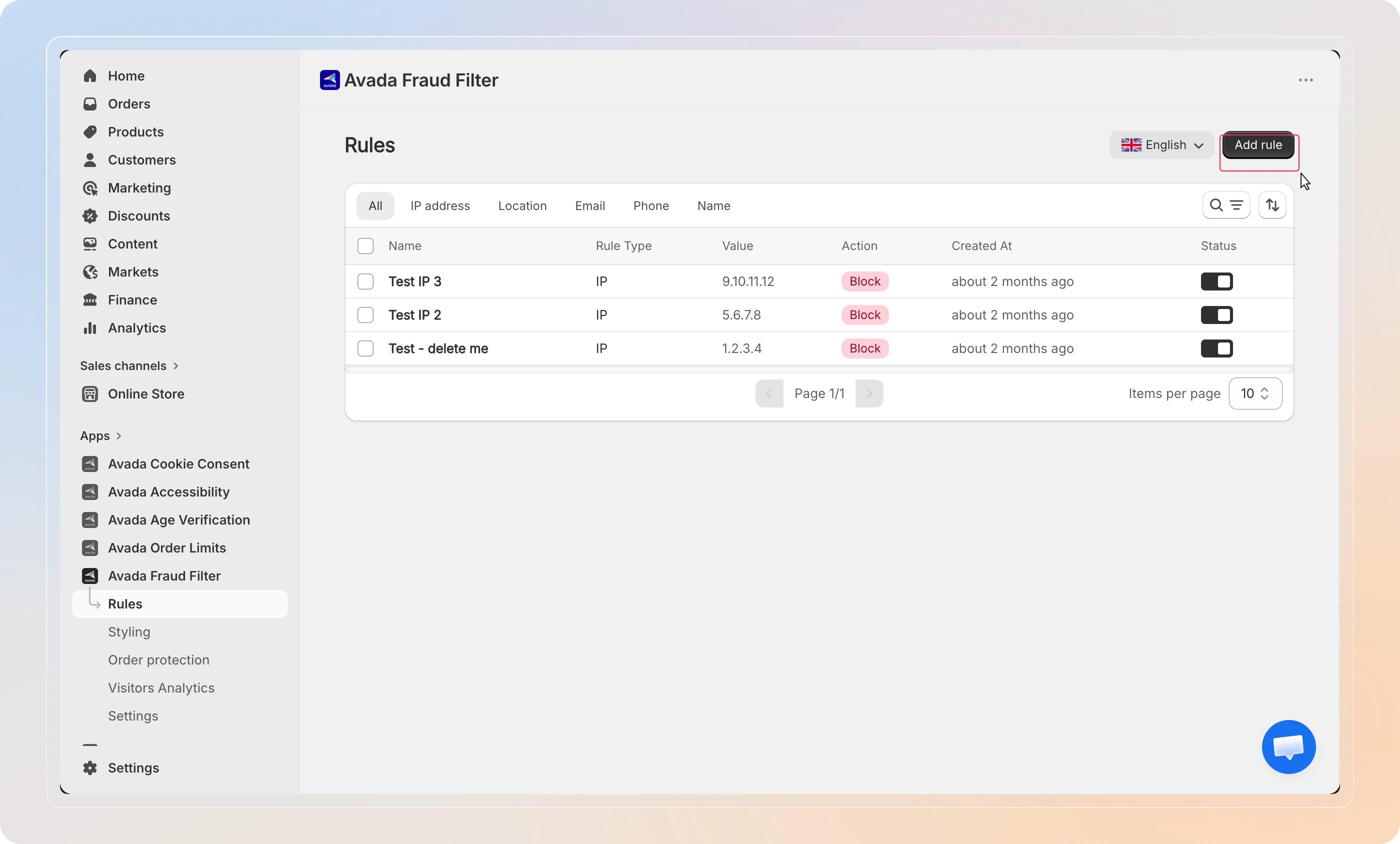Open the Test IP 3 rule
The image size is (1400, 844).
tap(415, 281)
